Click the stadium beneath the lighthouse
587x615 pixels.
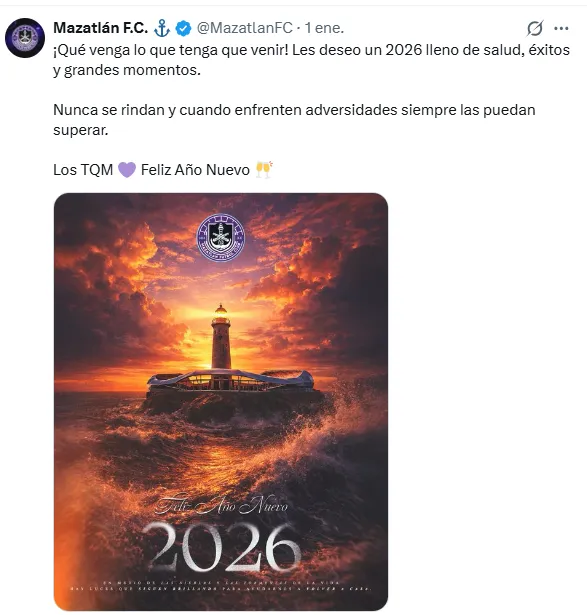tap(231, 380)
